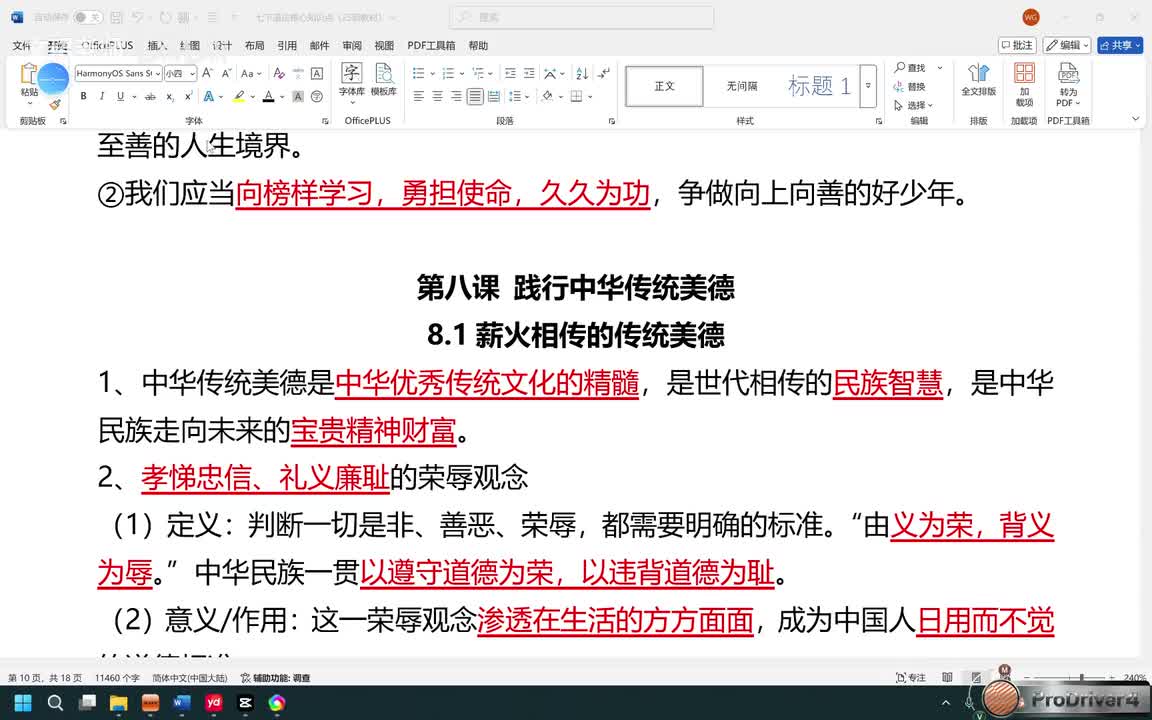Show paragraph marks icon
The image size is (1152, 720).
pyautogui.click(x=604, y=73)
